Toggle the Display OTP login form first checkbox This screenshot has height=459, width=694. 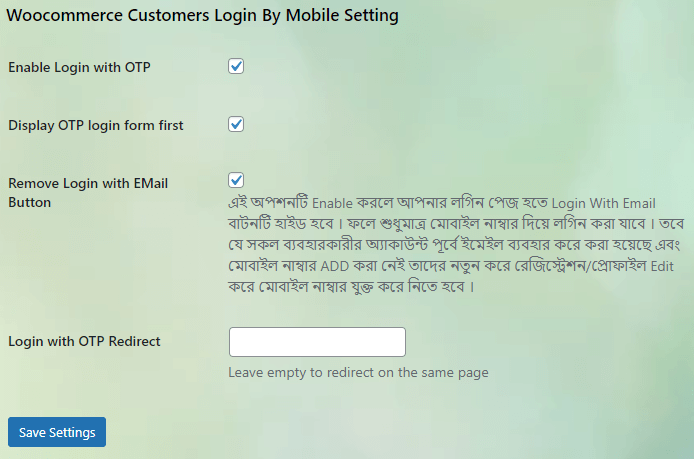pyautogui.click(x=236, y=124)
